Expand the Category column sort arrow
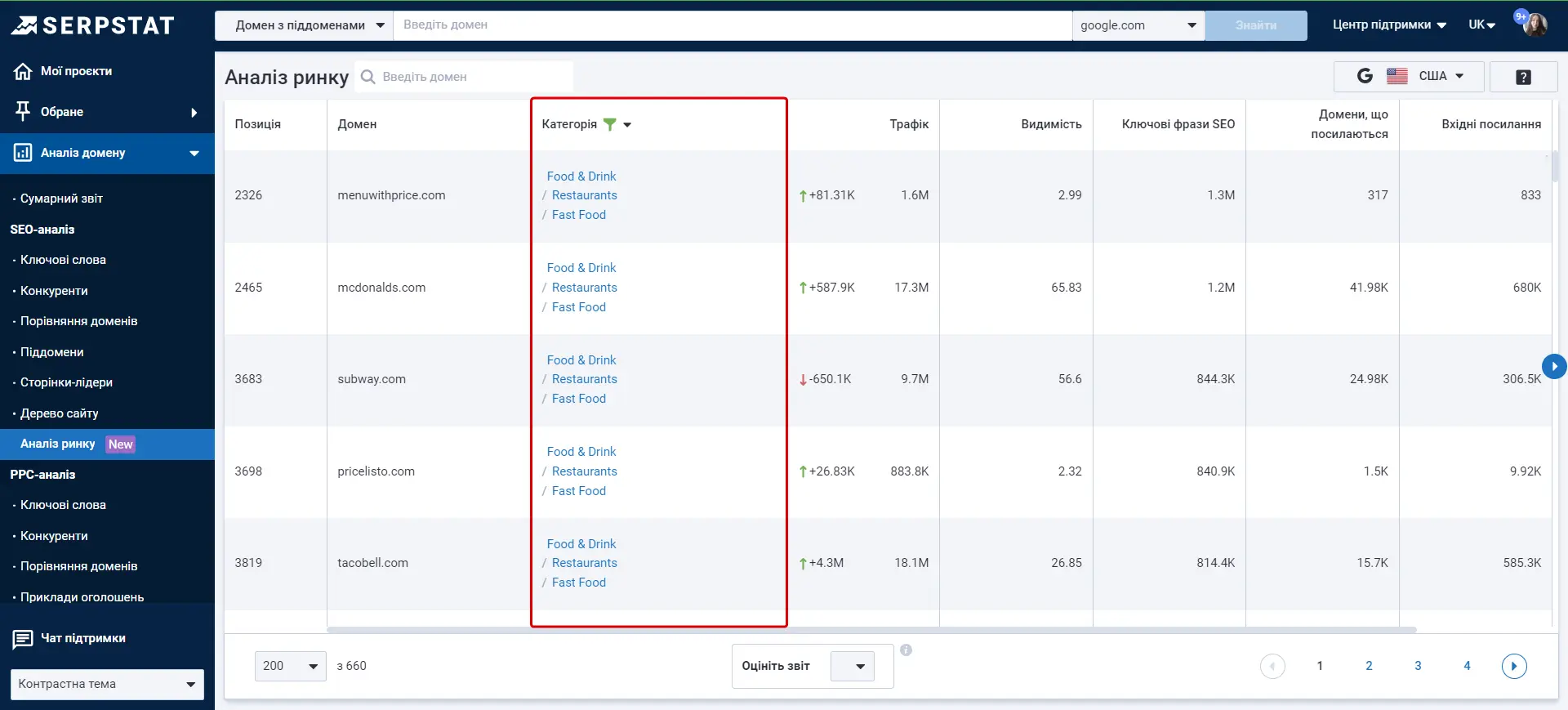Image resolution: width=1568 pixels, height=710 pixels. [x=627, y=125]
